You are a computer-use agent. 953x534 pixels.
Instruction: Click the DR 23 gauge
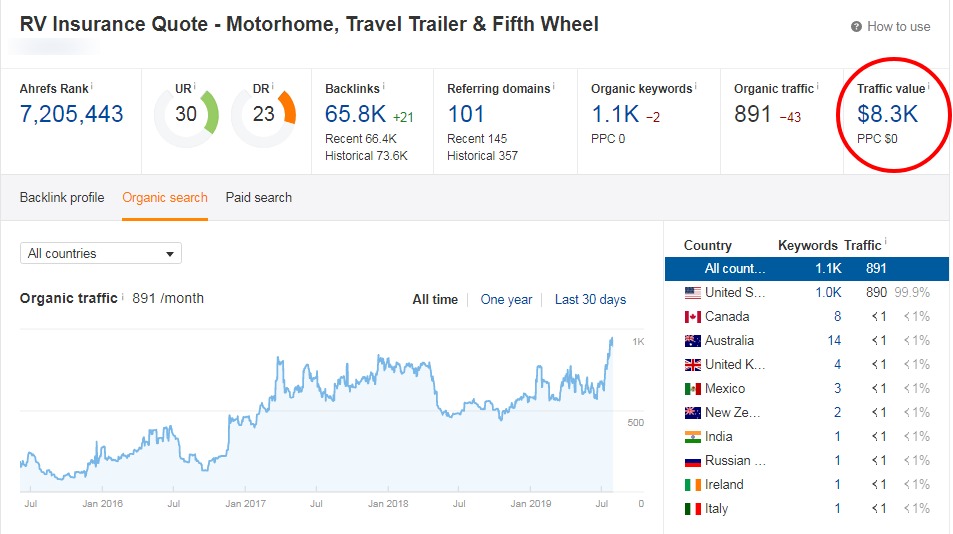(x=264, y=115)
